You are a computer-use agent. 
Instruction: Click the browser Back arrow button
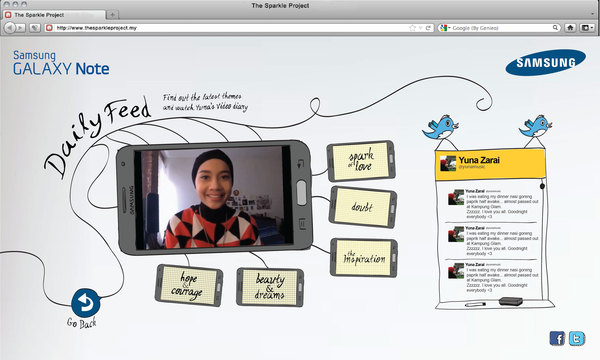point(10,28)
